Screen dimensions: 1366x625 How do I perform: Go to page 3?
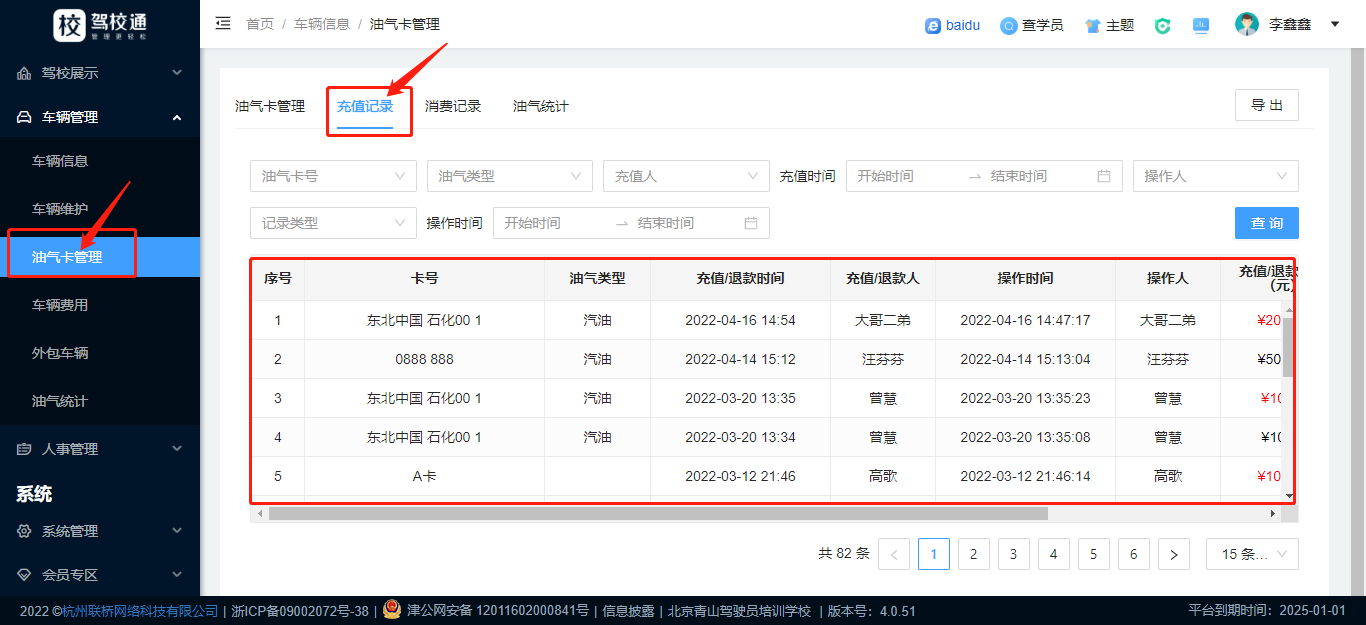(1014, 554)
